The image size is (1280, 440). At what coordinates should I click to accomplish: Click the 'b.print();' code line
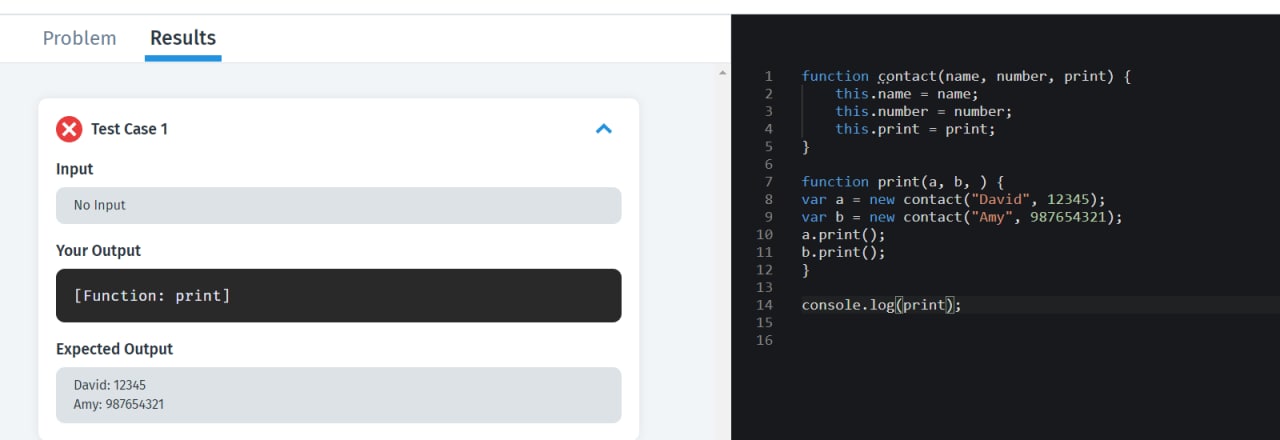click(x=844, y=252)
